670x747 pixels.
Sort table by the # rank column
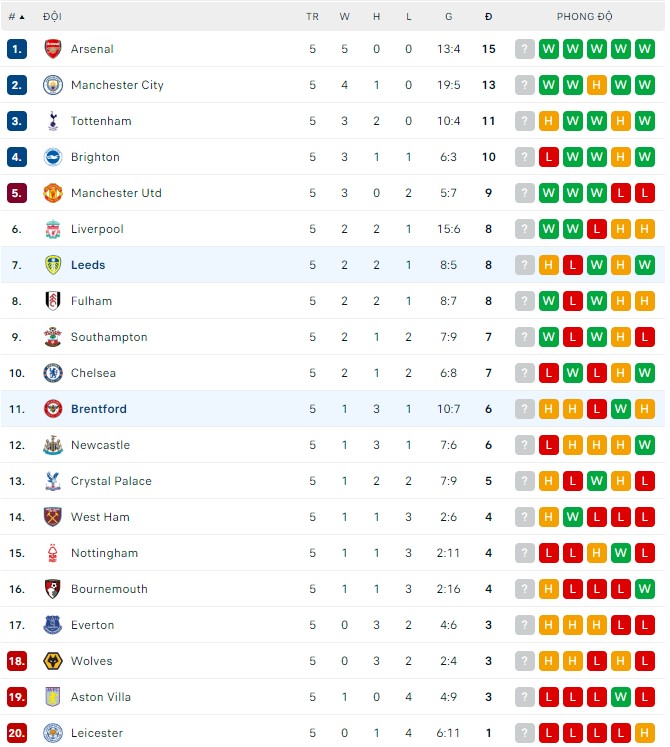[x=16, y=17]
